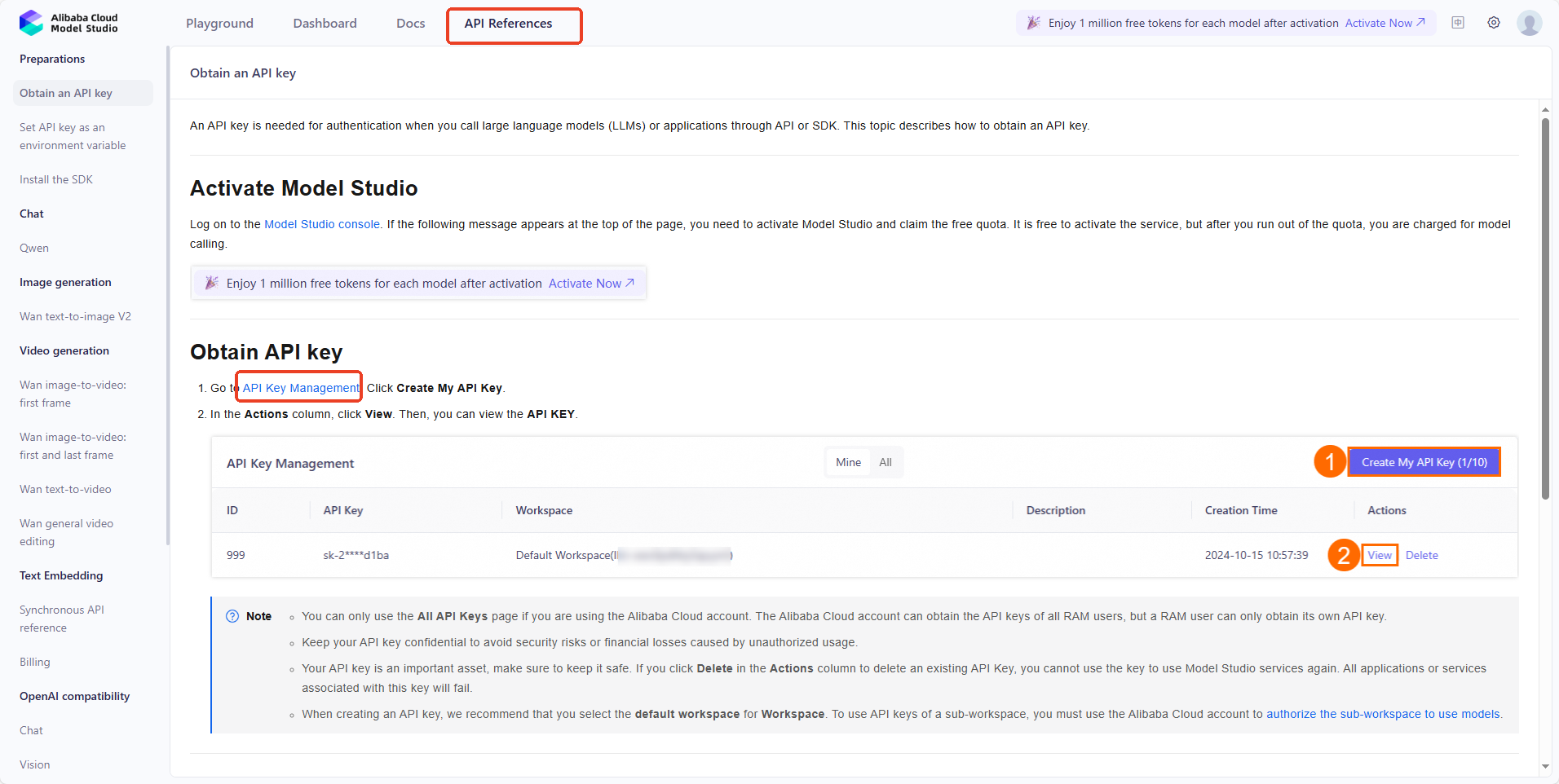
Task: Open the authorize the sub-workspace to use models link
Action: (1383, 714)
